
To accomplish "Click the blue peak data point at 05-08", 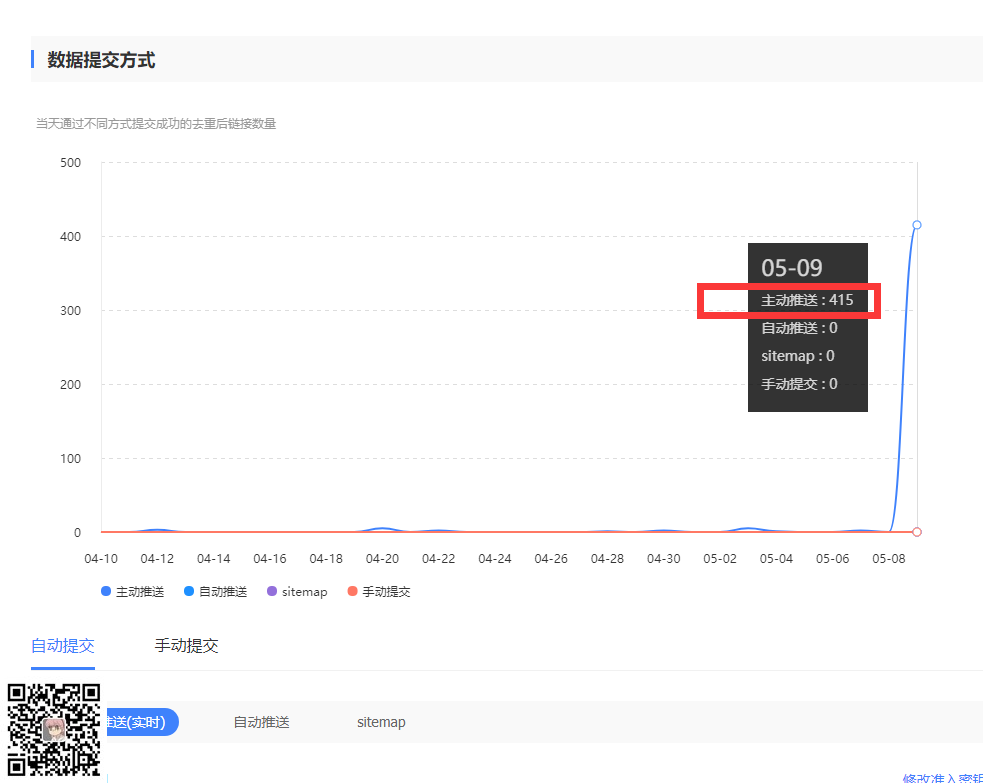I will click(916, 225).
